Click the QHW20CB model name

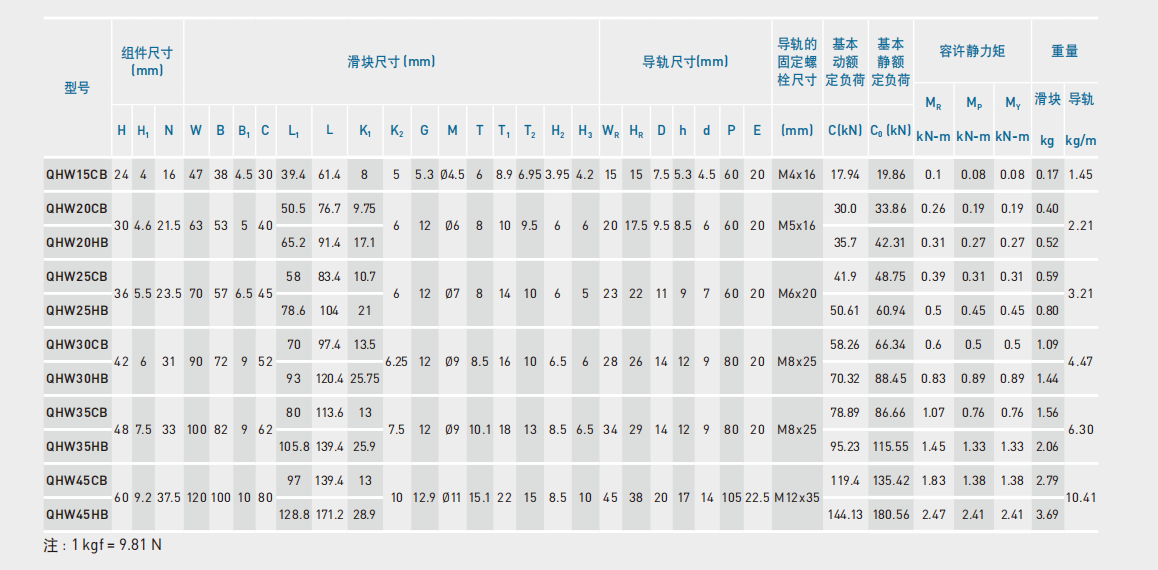coord(77,208)
